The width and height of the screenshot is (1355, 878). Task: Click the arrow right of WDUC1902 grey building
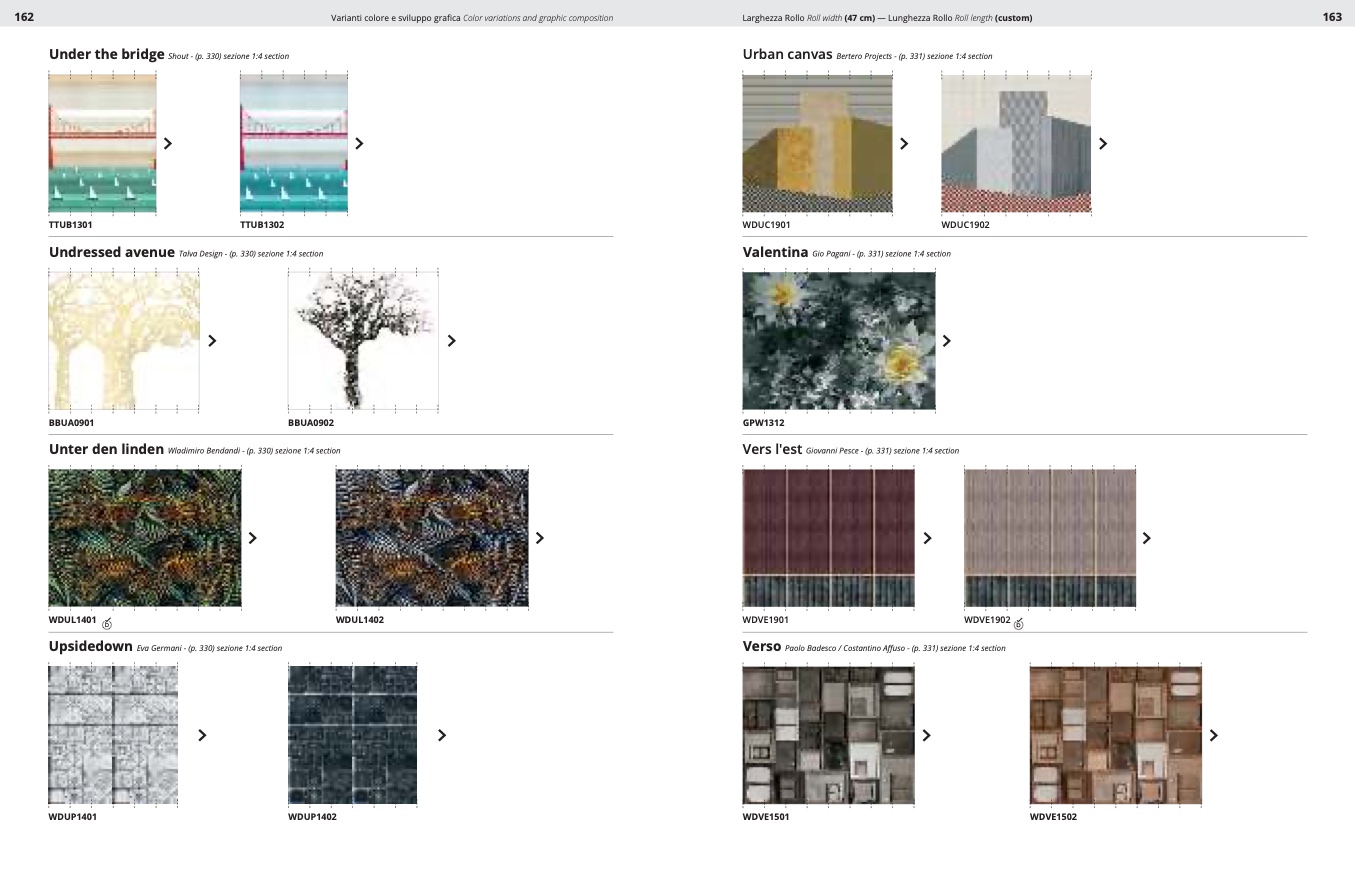point(1103,144)
